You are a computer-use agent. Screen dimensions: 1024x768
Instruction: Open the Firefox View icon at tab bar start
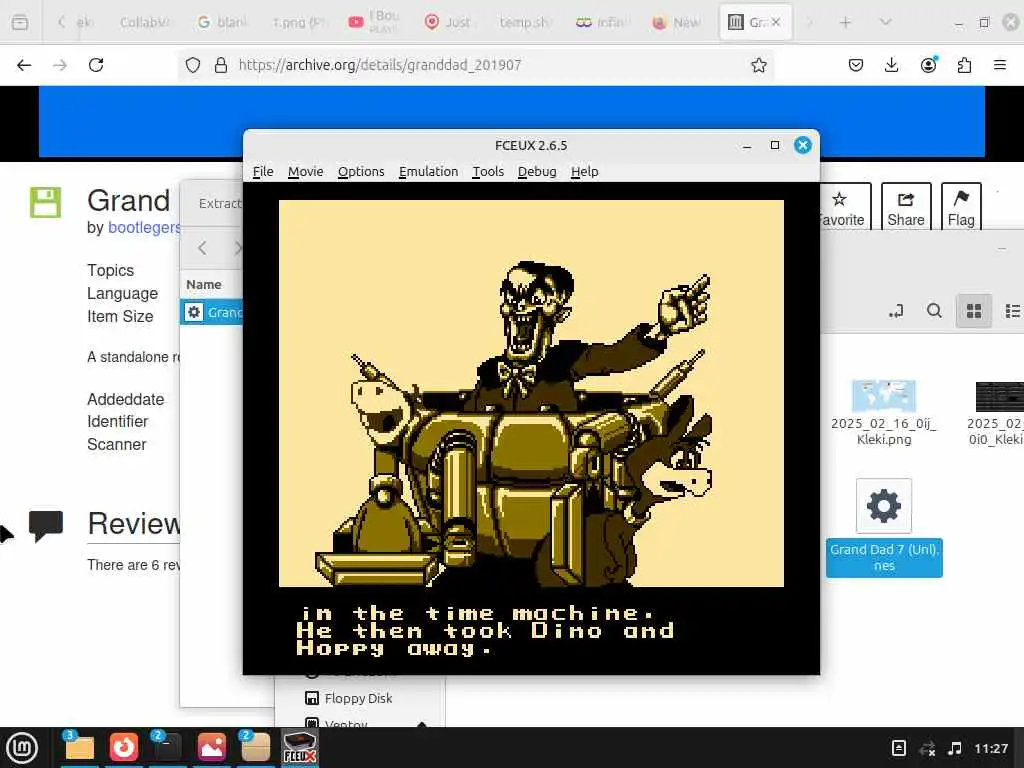(20, 22)
